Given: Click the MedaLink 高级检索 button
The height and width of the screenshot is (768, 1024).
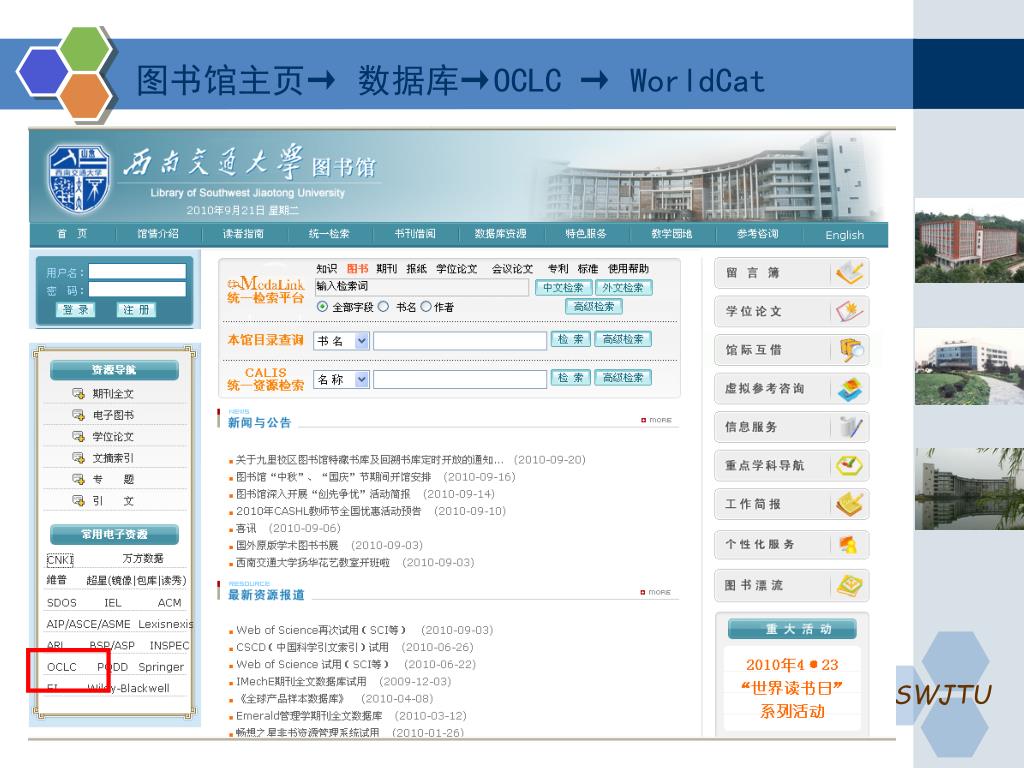Looking at the screenshot, I should coord(594,306).
